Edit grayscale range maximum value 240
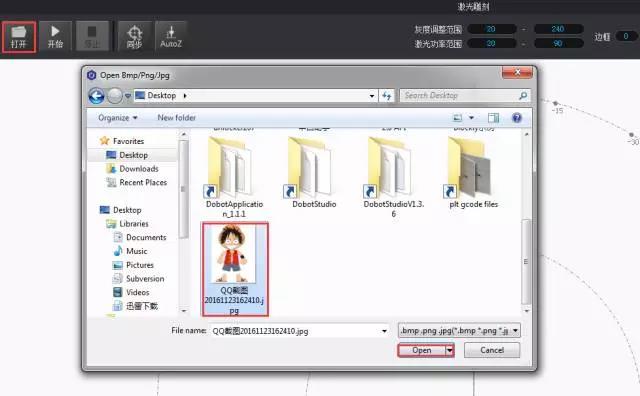 [558, 29]
